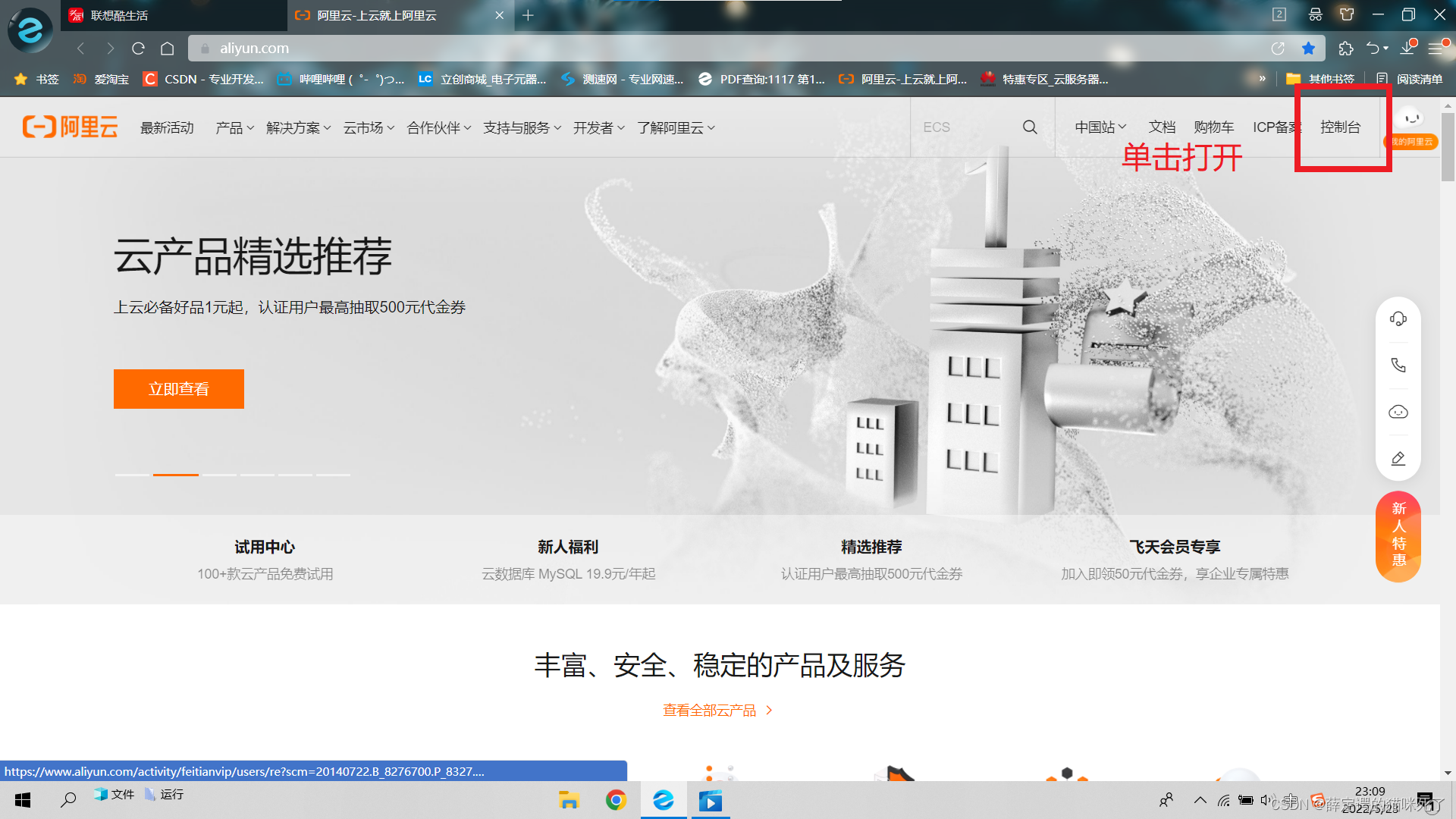Expand the 解决方案 dropdown menu
1456x819 pixels.
(299, 127)
